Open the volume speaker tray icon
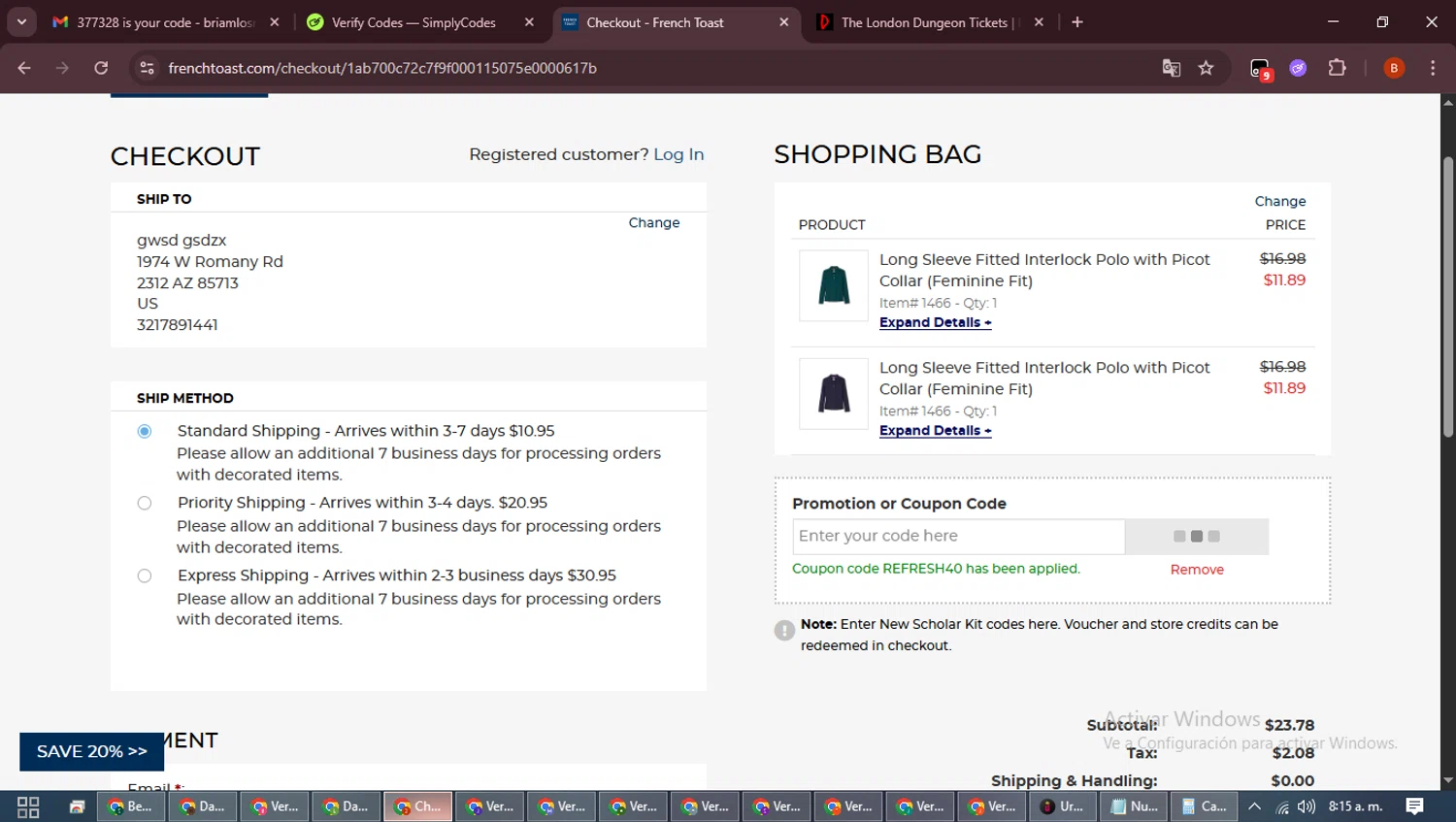1456x822 pixels. [1307, 806]
